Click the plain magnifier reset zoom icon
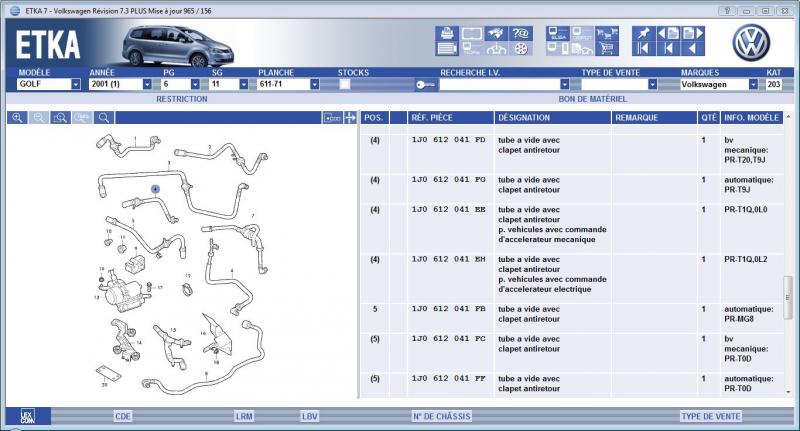The width and height of the screenshot is (800, 431). pos(104,118)
